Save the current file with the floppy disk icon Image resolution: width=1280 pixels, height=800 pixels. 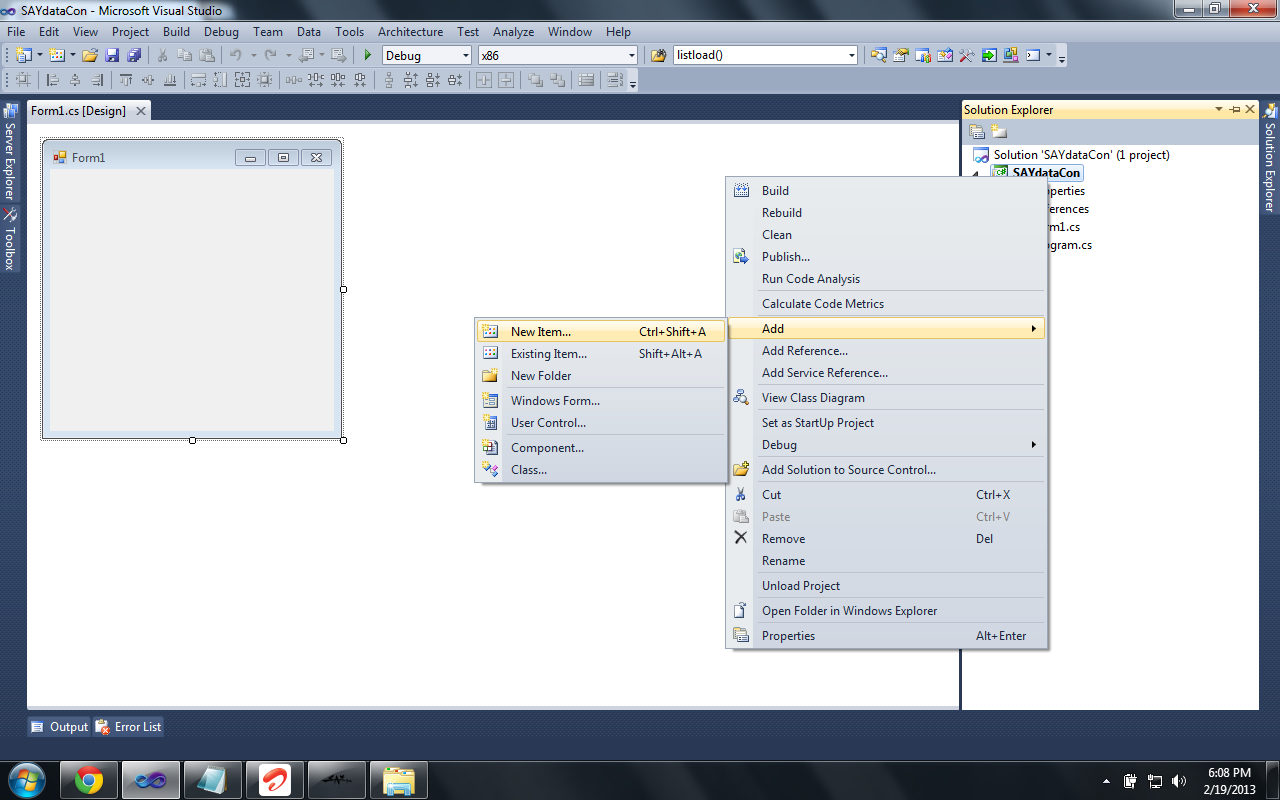click(112, 56)
